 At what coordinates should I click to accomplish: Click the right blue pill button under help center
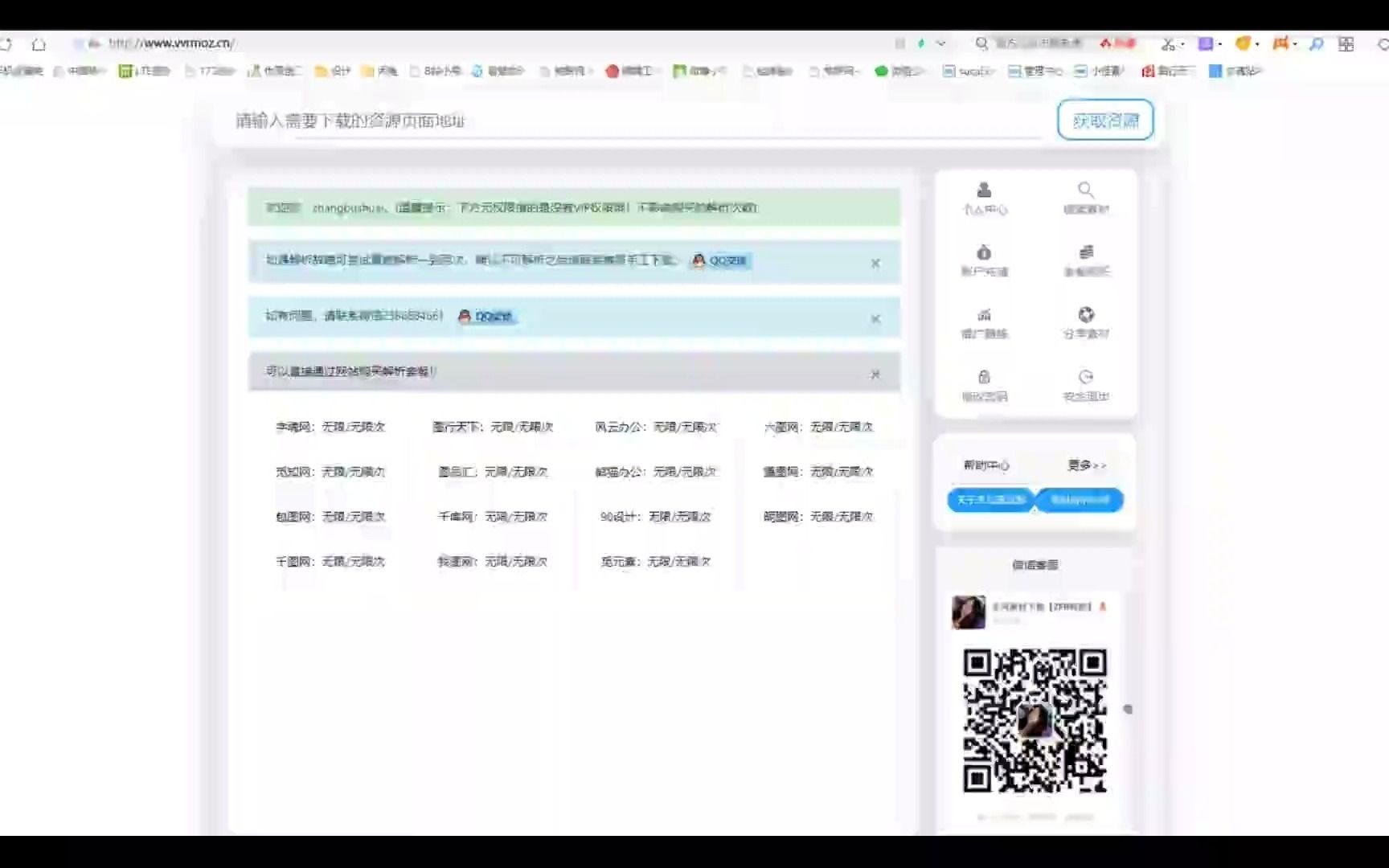pyautogui.click(x=1080, y=500)
